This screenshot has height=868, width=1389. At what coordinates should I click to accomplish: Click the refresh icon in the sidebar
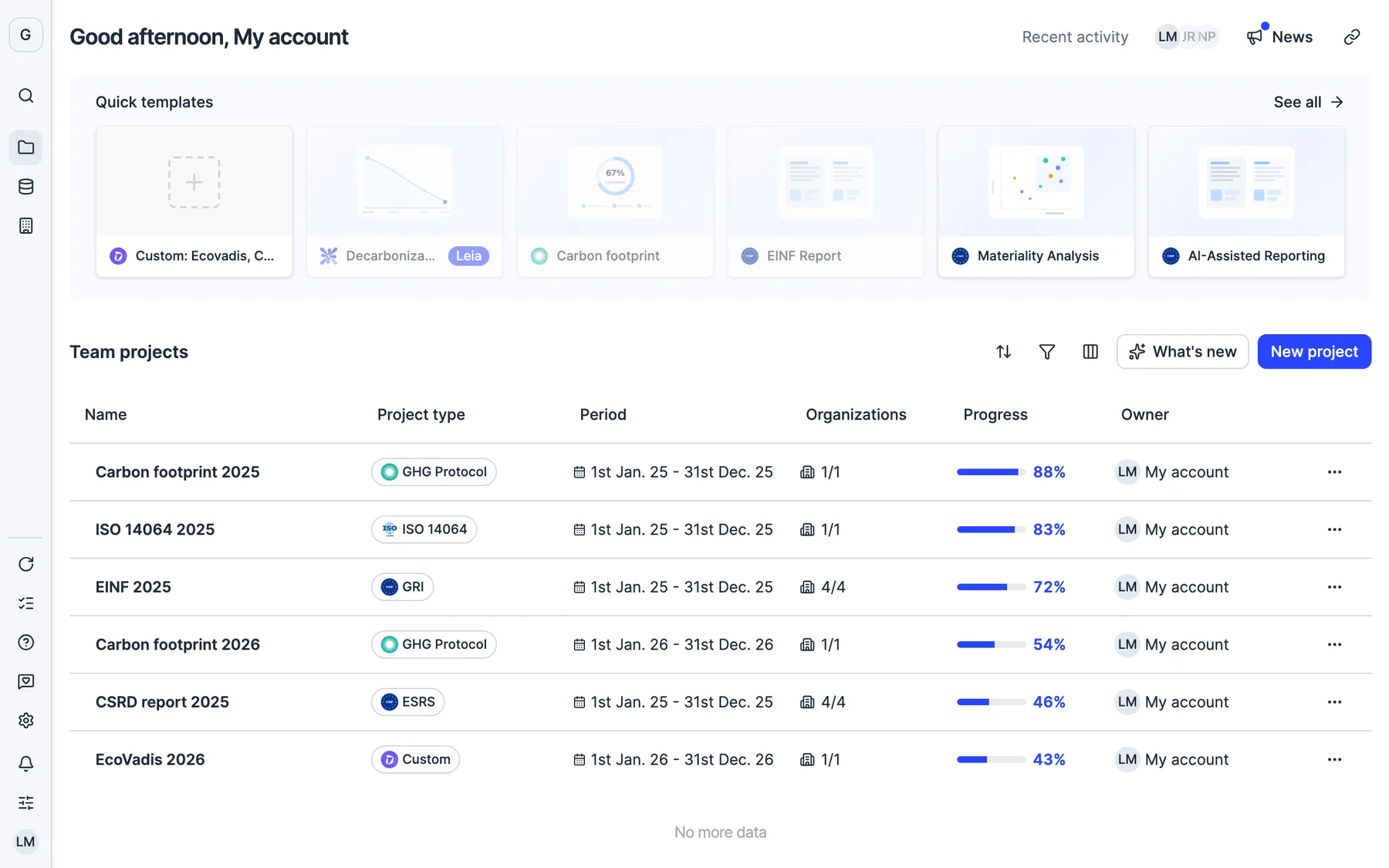tap(25, 564)
